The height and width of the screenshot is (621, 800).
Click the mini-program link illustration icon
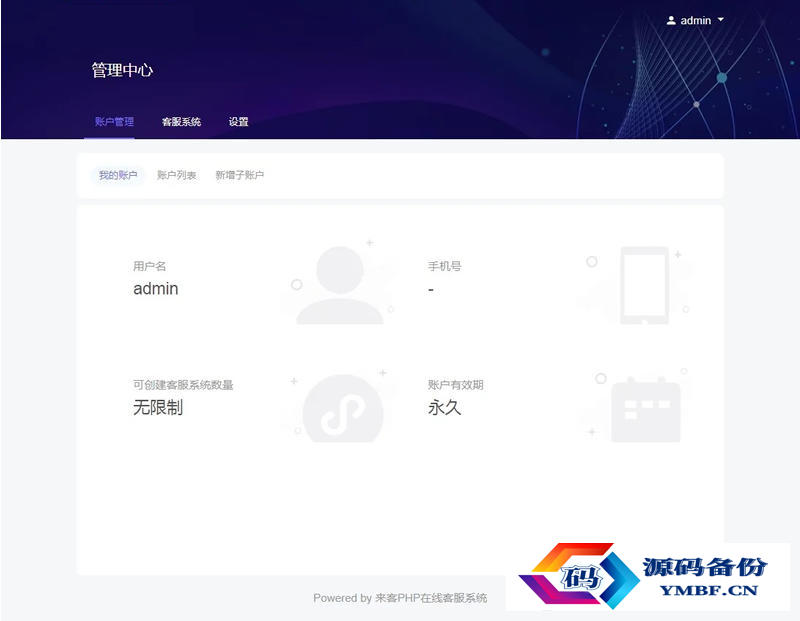click(x=343, y=409)
